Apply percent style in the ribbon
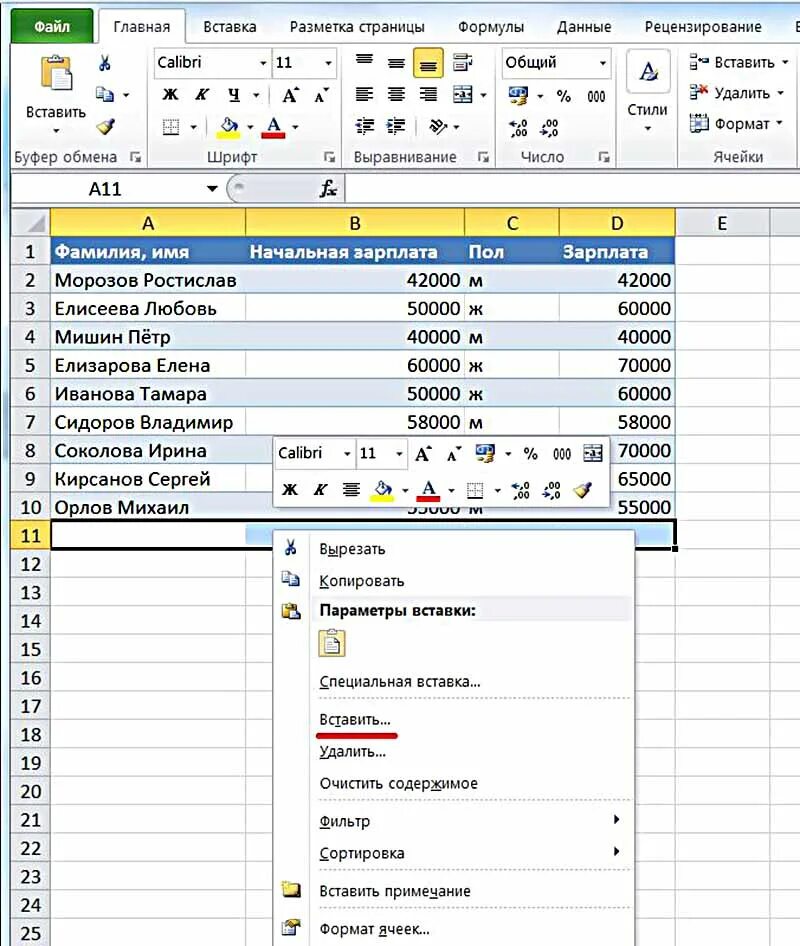Screen dimensions: 800x946 pos(563,96)
